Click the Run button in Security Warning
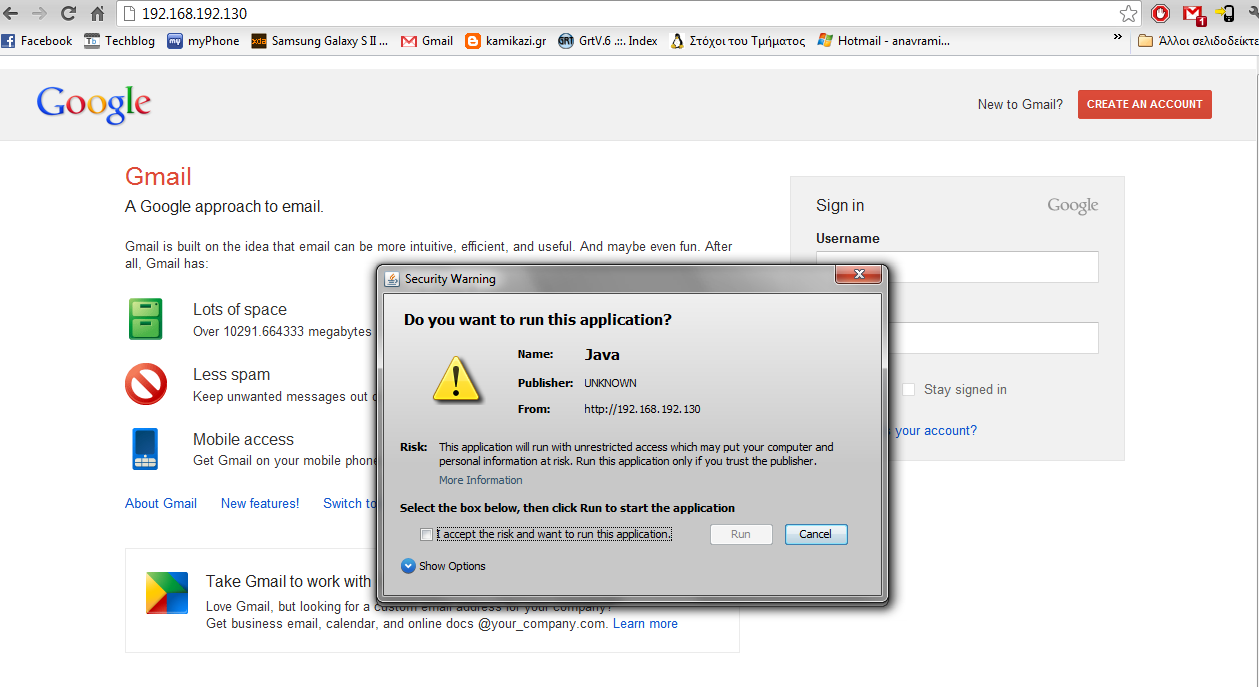 (741, 534)
